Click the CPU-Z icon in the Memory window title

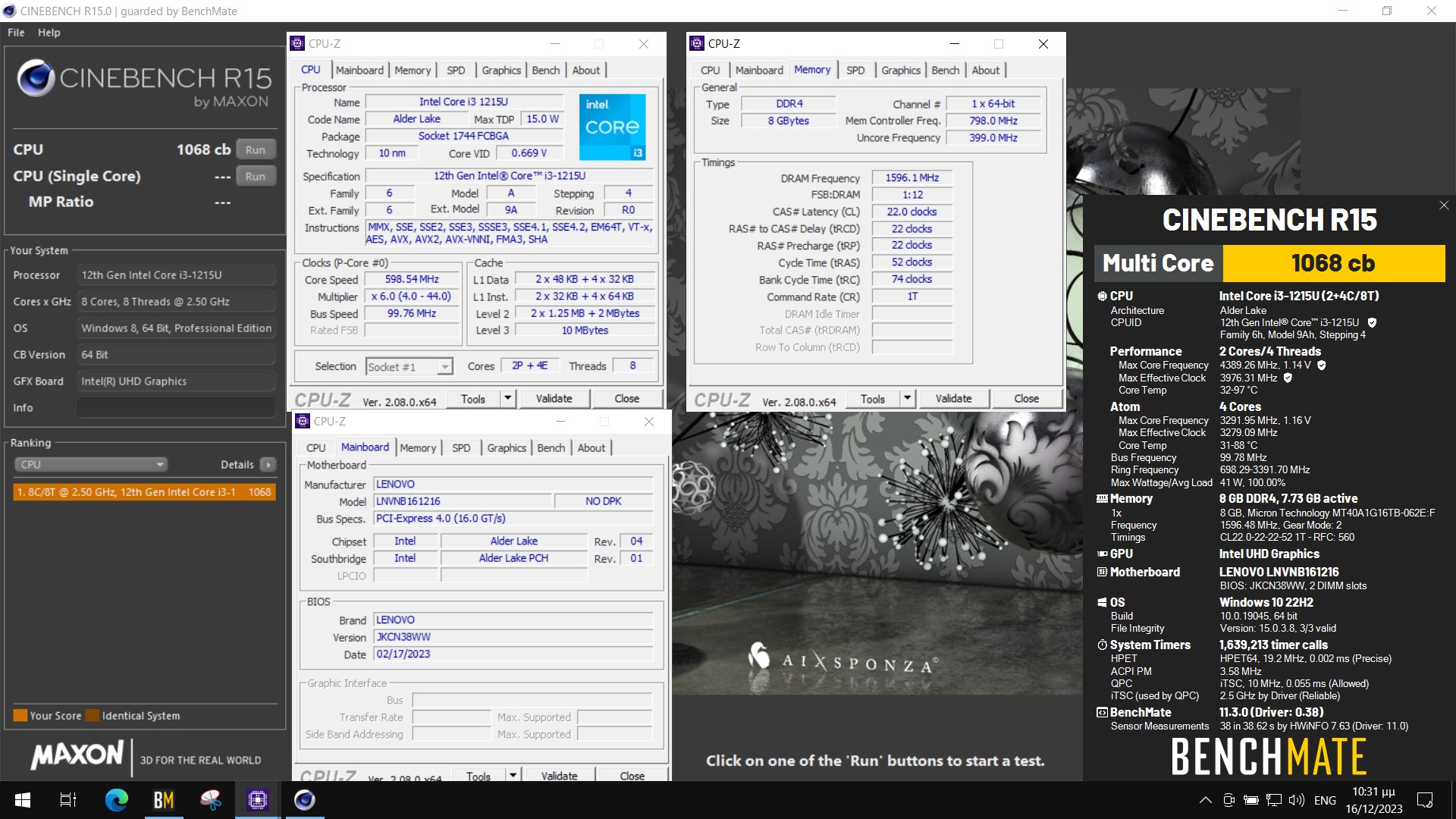[697, 43]
